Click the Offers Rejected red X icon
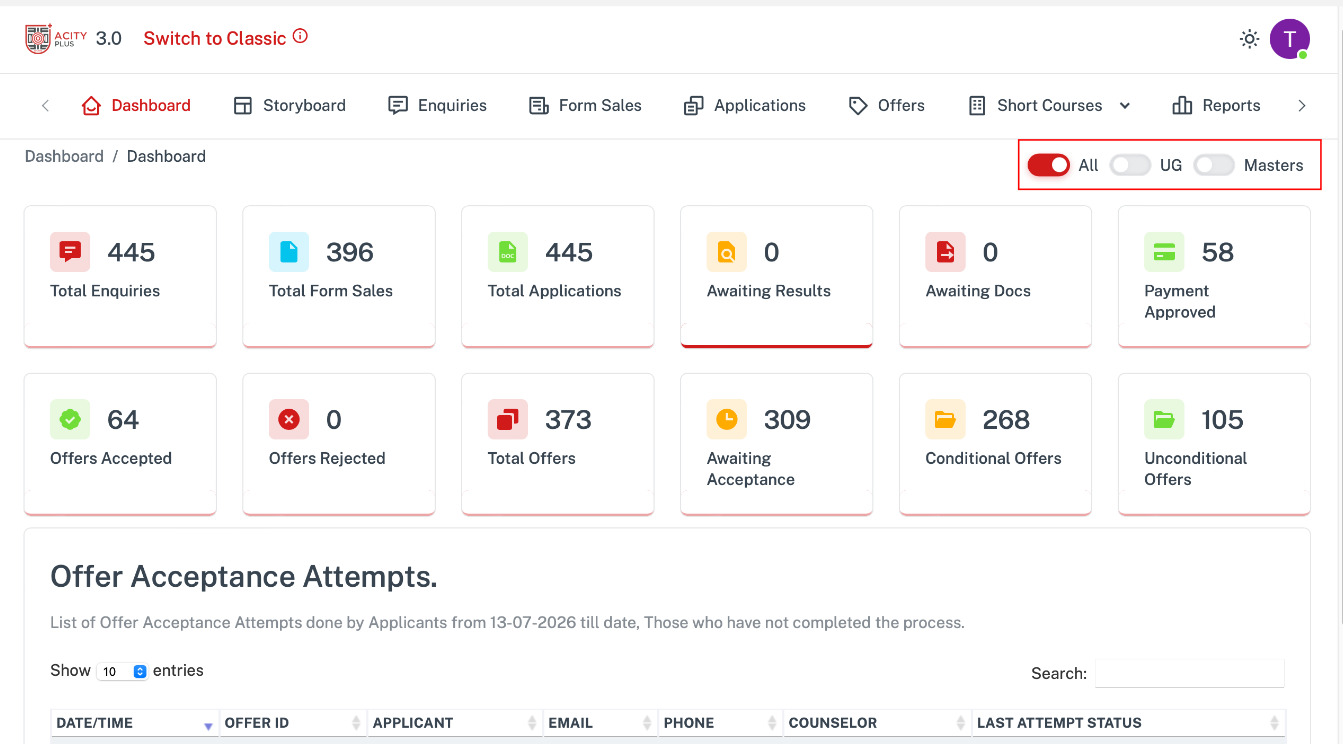Screen dimensions: 1343x744 click(289, 419)
